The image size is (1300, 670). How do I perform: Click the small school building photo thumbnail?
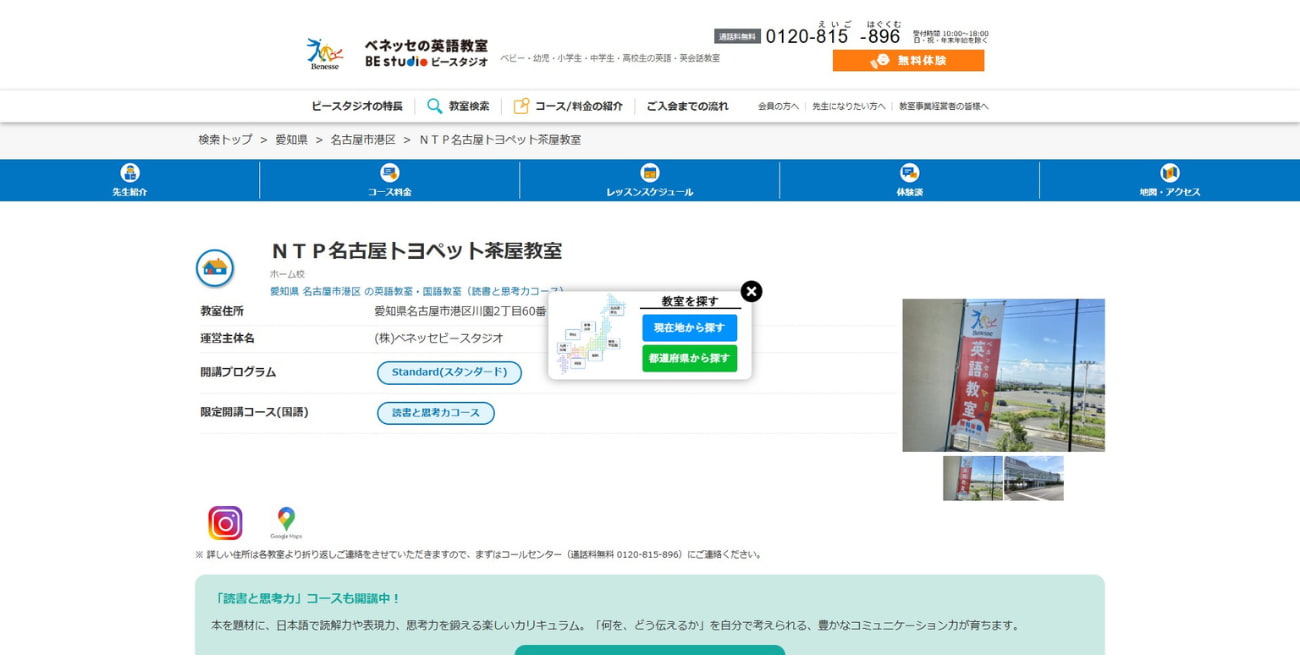point(1036,477)
